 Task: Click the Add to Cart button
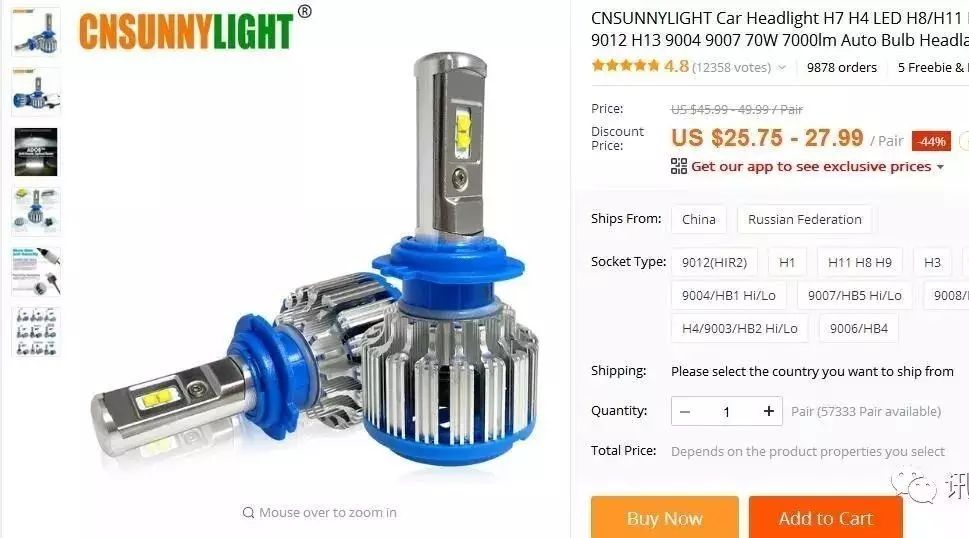826,518
